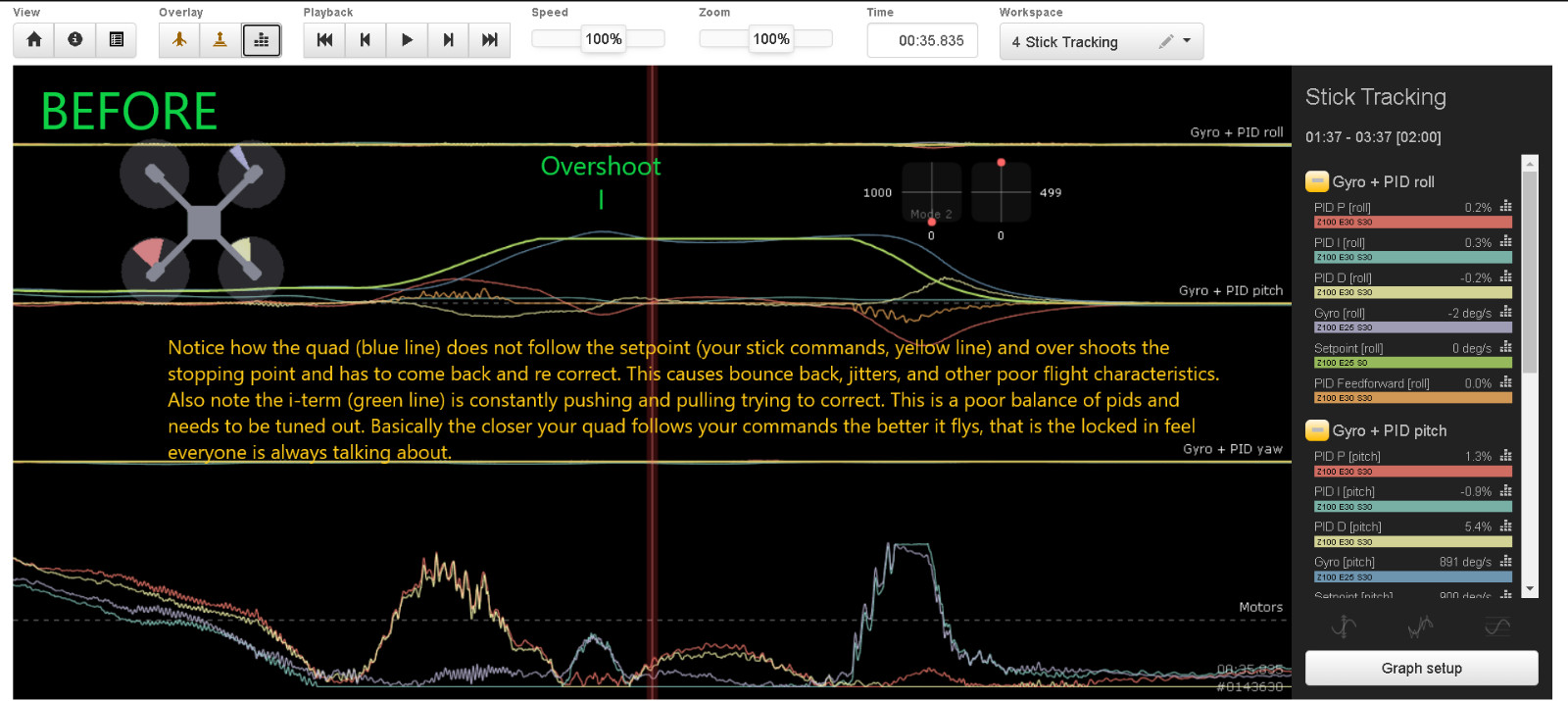Collapse the Gyro + PID pitch group
This screenshot has width=1568, height=701.
1317,430
